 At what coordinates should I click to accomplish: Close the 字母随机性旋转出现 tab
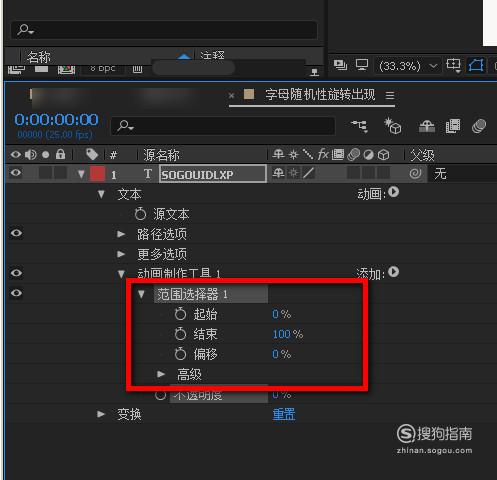point(231,96)
